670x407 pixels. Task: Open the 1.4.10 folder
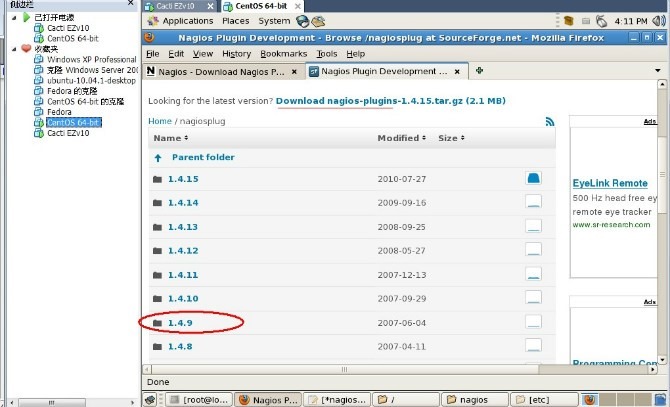pos(183,299)
